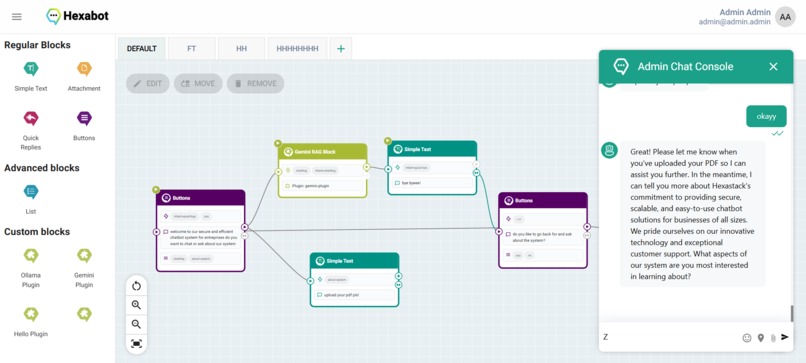Click the 'okayy' sent message bubble
The height and width of the screenshot is (363, 806).
[x=766, y=116]
